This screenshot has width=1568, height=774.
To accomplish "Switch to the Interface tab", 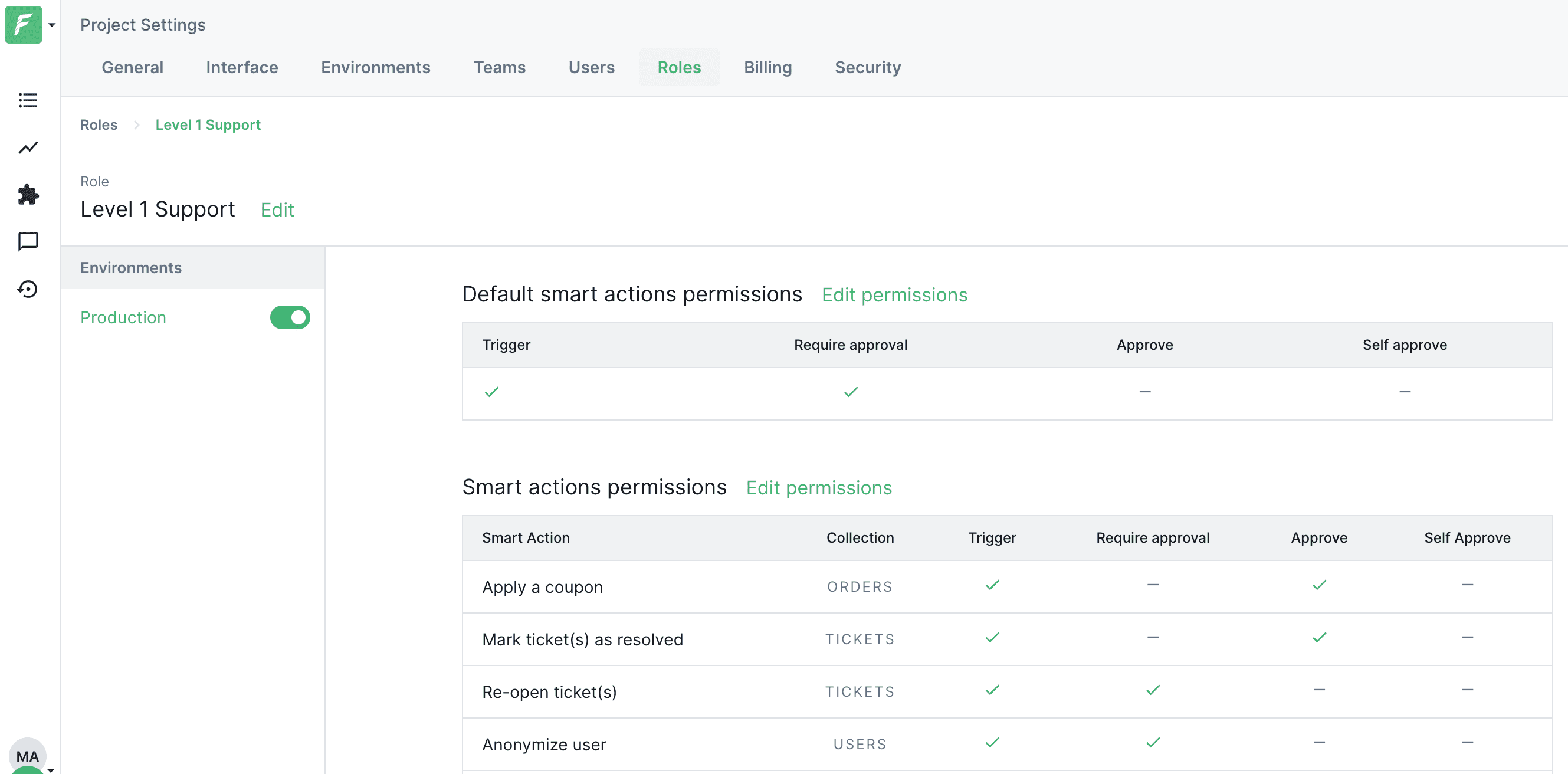I will coord(242,67).
